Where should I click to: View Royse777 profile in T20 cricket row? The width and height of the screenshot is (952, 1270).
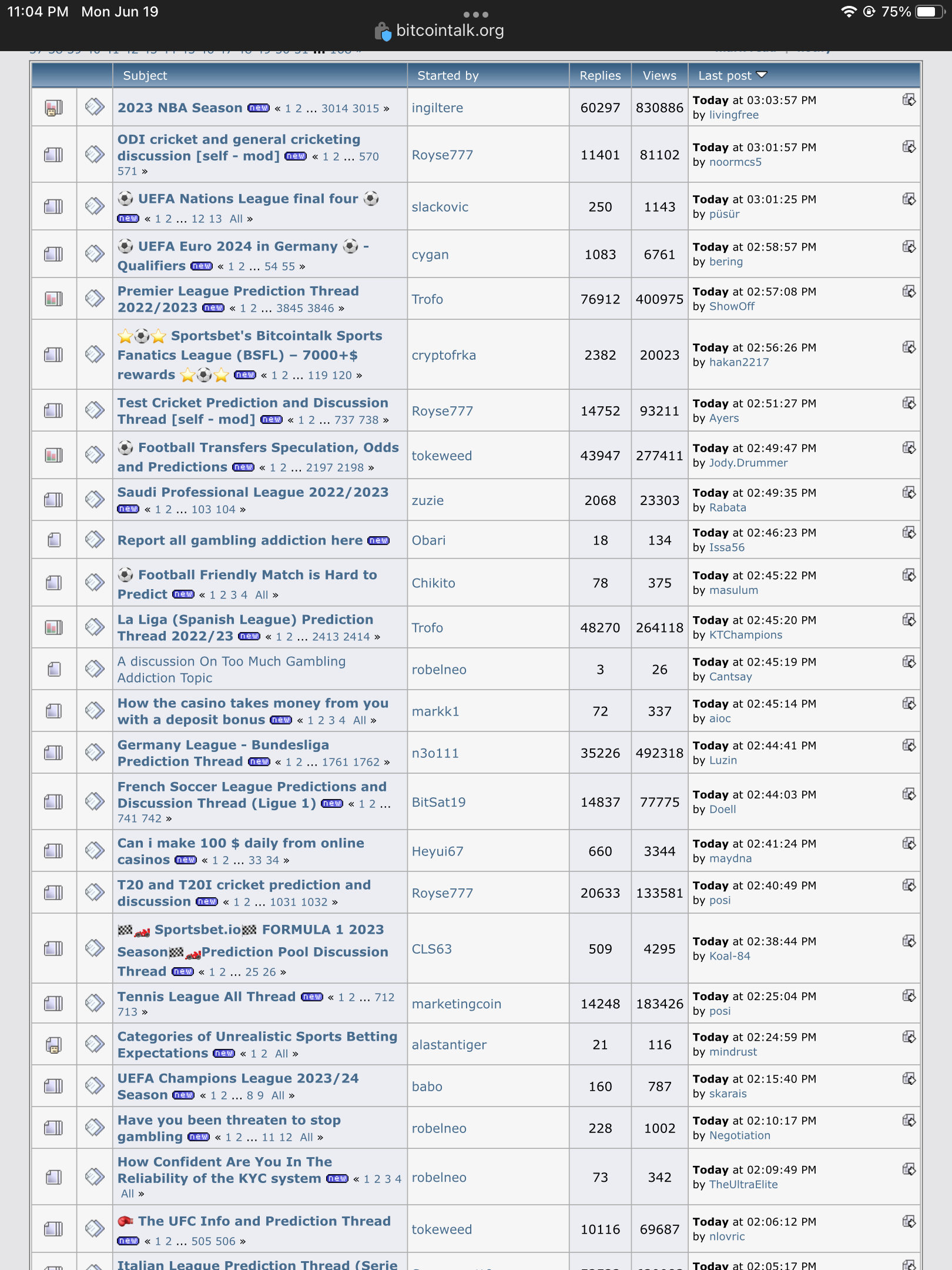click(443, 893)
